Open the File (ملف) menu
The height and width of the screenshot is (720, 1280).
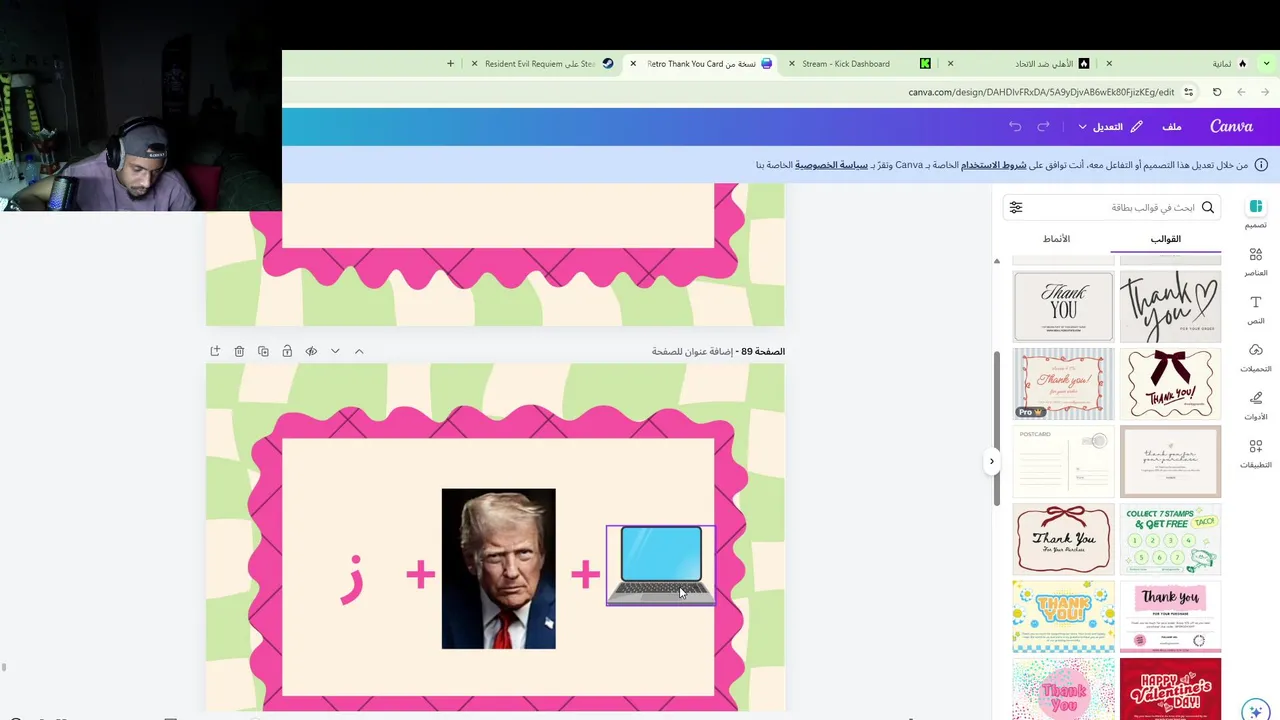click(1172, 126)
